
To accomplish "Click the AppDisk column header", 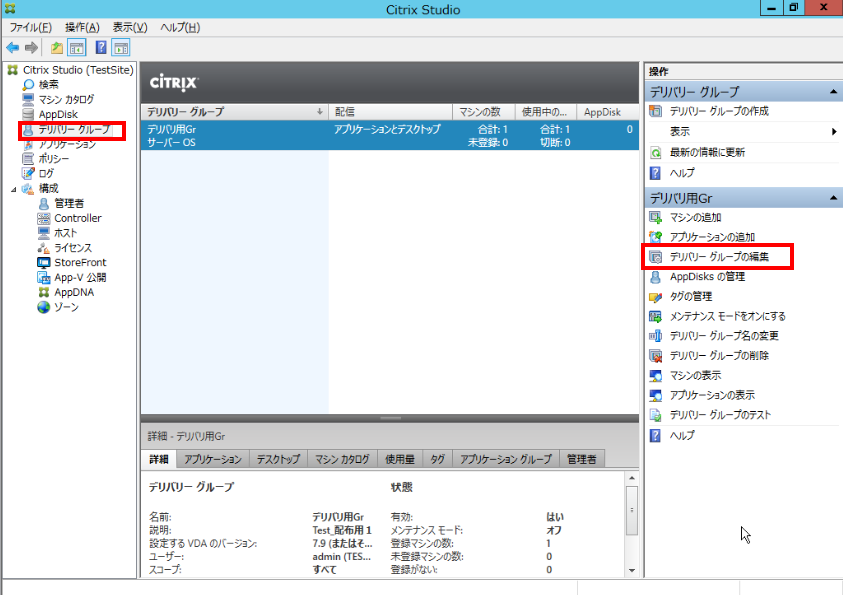I will 608,112.
